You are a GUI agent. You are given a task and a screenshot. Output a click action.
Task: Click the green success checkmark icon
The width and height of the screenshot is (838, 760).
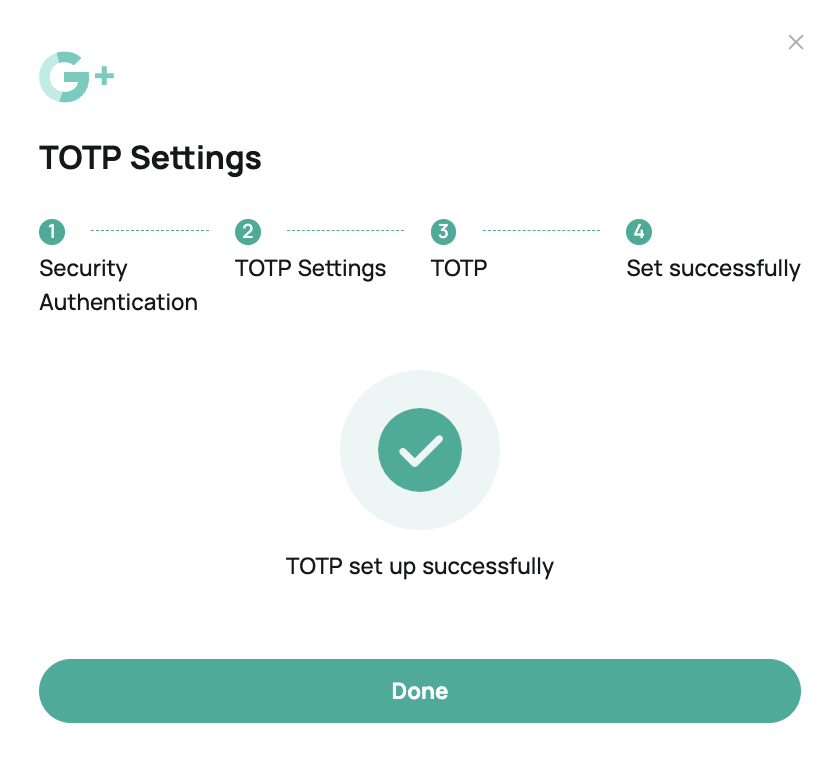point(420,450)
